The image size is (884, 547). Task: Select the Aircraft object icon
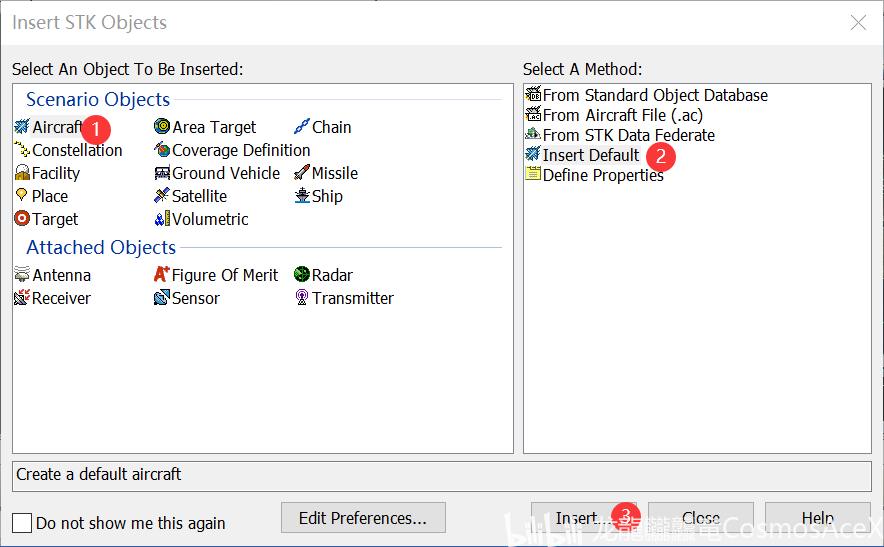coord(22,127)
